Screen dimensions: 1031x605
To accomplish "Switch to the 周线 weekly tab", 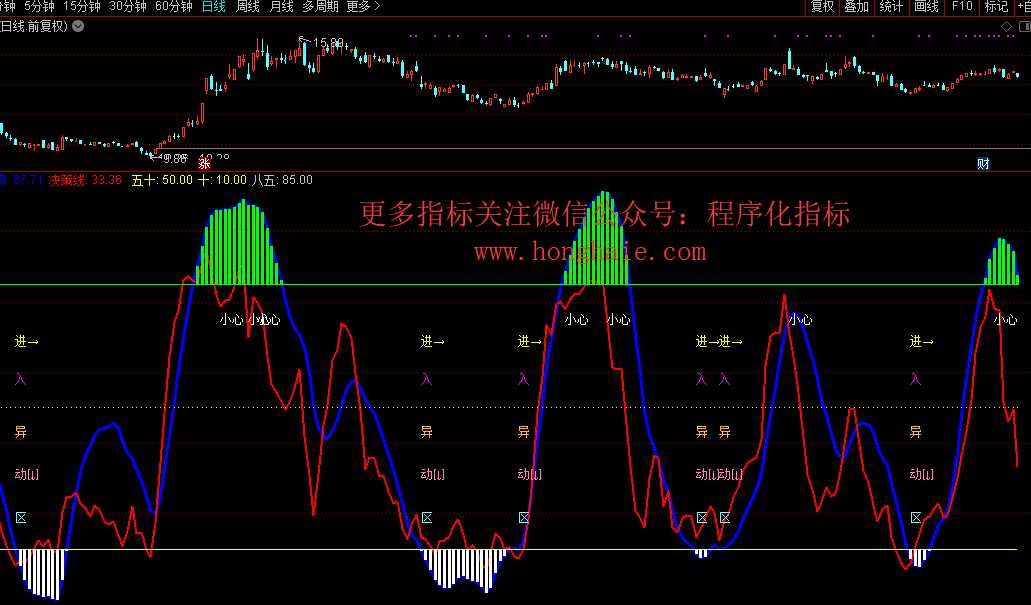I will pyautogui.click(x=247, y=7).
